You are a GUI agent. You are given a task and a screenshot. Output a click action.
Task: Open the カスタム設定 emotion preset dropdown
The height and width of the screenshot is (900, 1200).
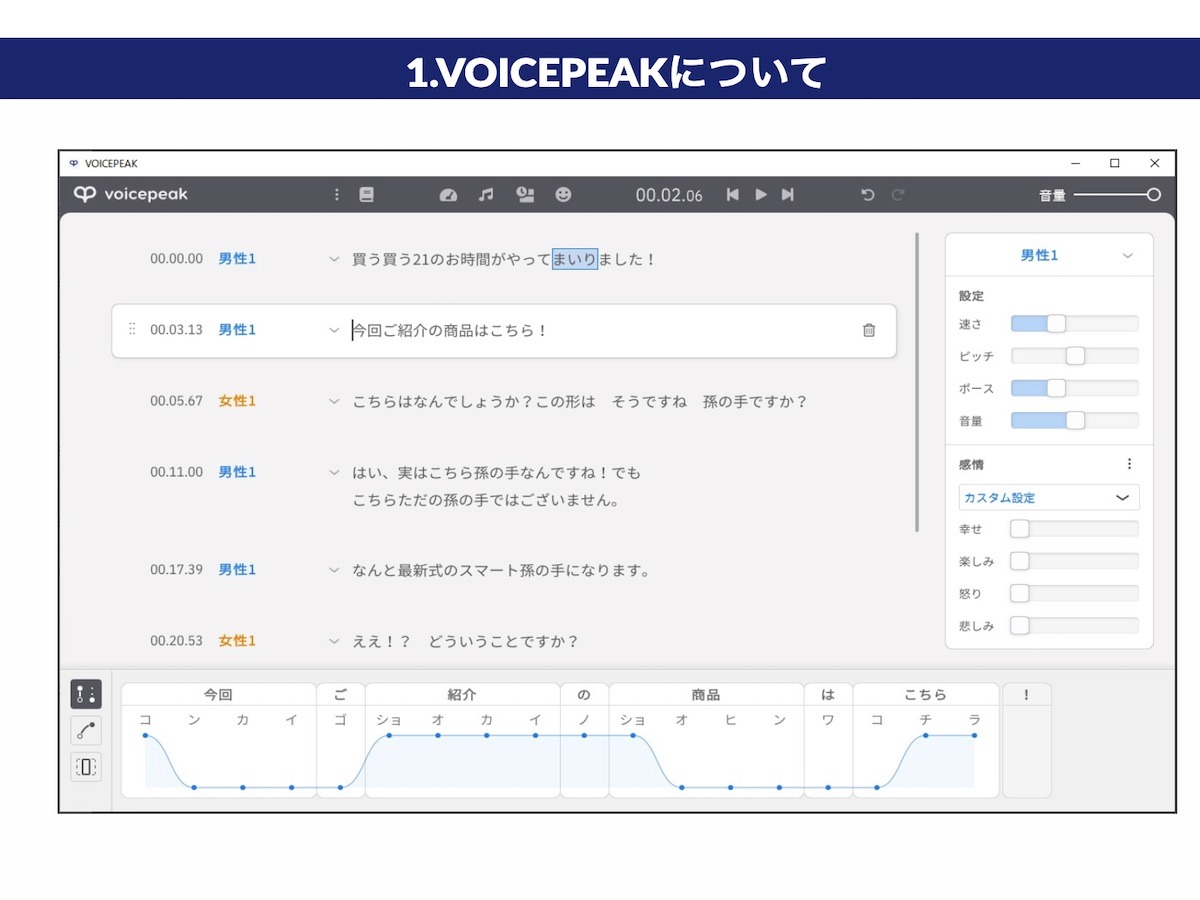(x=1048, y=497)
